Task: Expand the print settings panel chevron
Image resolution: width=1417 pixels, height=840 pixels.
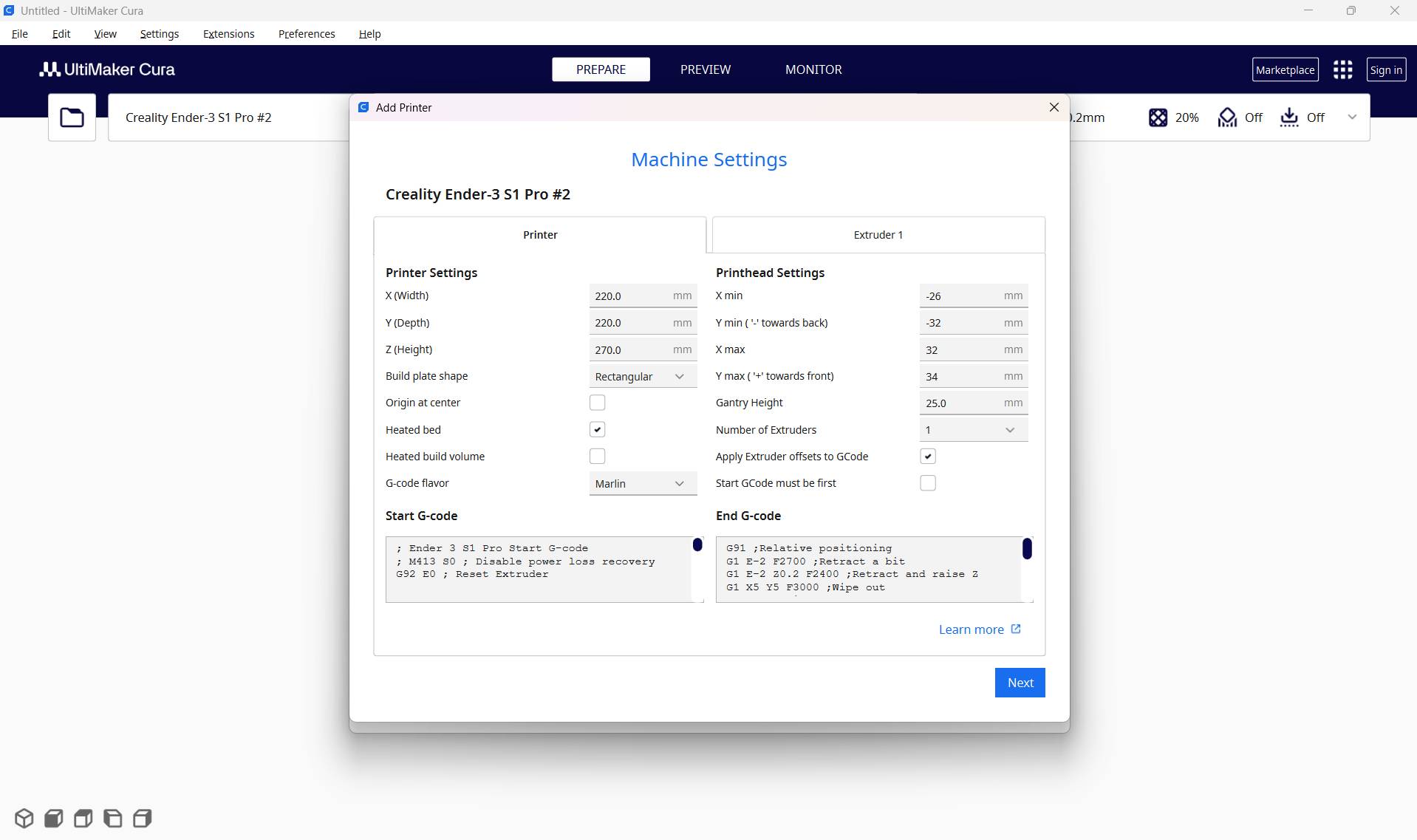Action: [x=1352, y=117]
